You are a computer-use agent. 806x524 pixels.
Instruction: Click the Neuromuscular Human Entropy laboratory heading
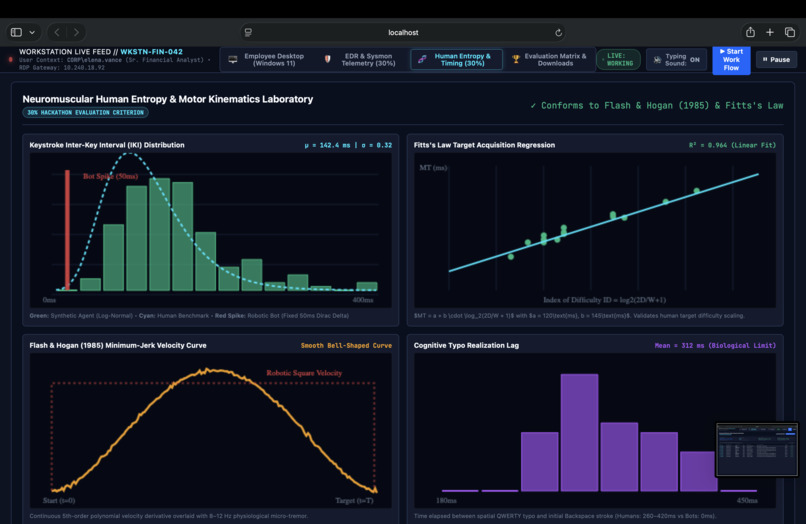168,99
